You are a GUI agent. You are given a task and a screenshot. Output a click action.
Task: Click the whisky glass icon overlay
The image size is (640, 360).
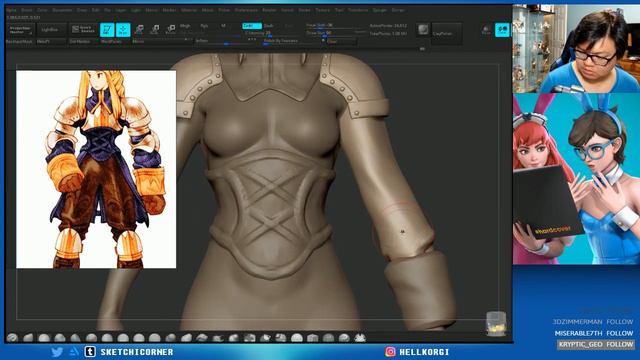coord(496,324)
